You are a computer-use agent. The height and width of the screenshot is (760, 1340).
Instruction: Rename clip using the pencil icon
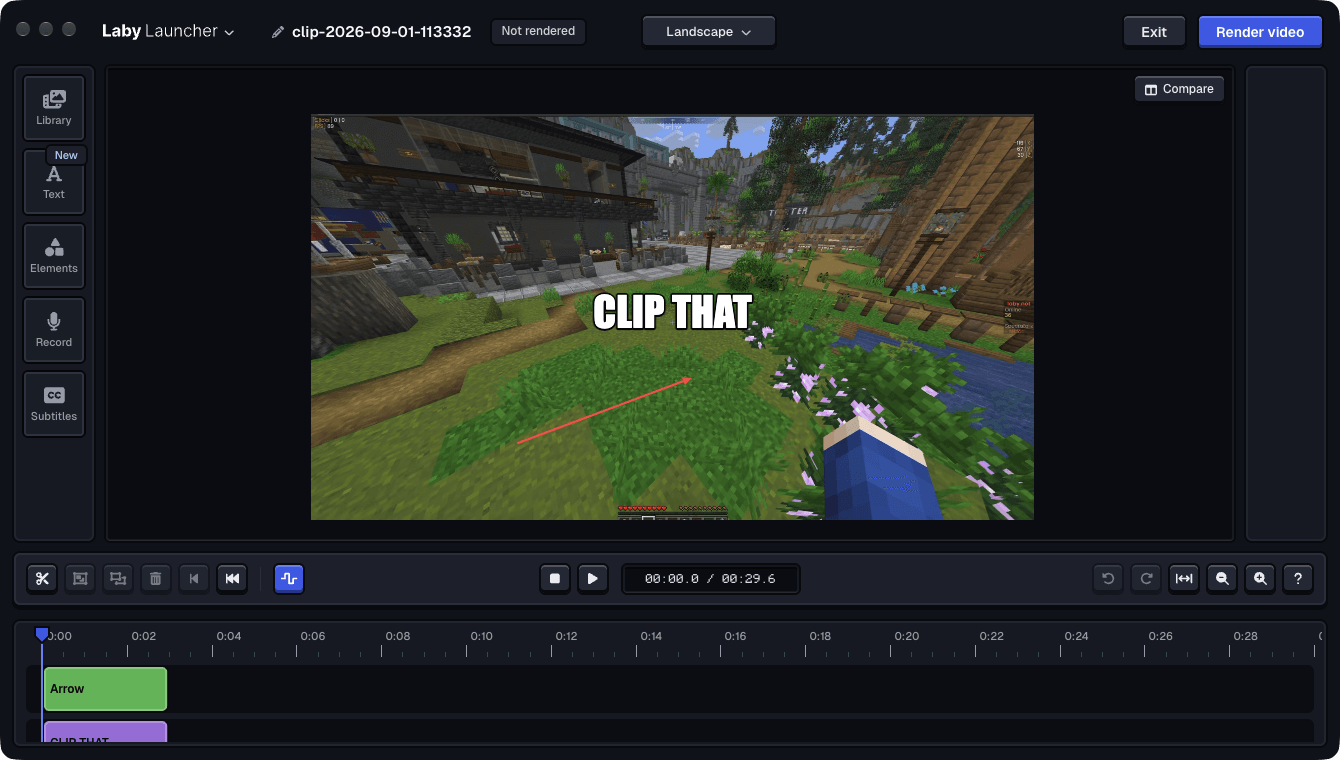(278, 32)
